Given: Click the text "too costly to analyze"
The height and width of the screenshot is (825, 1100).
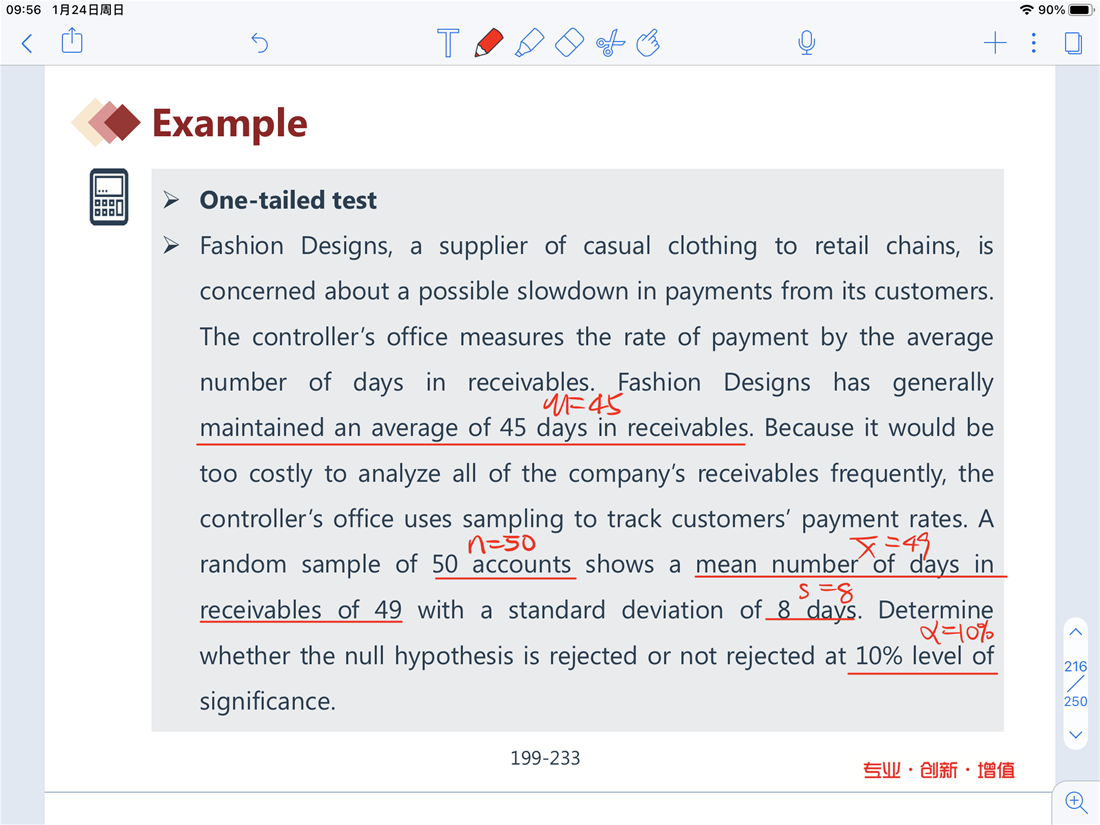Looking at the screenshot, I should pos(320,474).
